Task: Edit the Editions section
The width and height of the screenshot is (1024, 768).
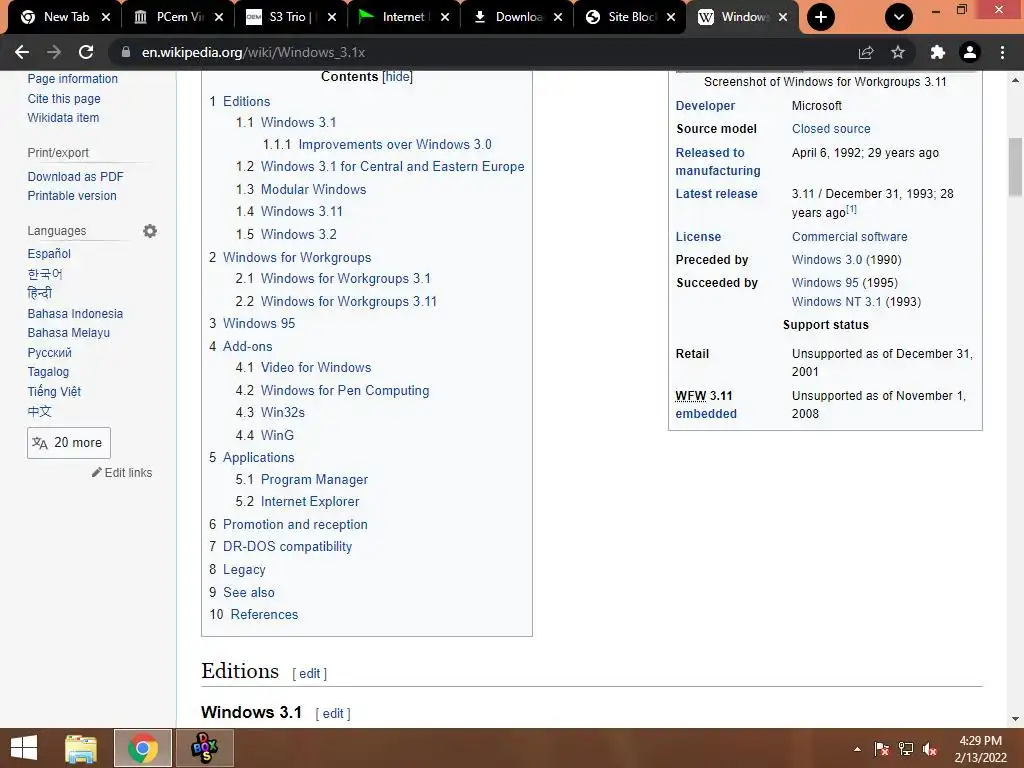Action: point(310,674)
